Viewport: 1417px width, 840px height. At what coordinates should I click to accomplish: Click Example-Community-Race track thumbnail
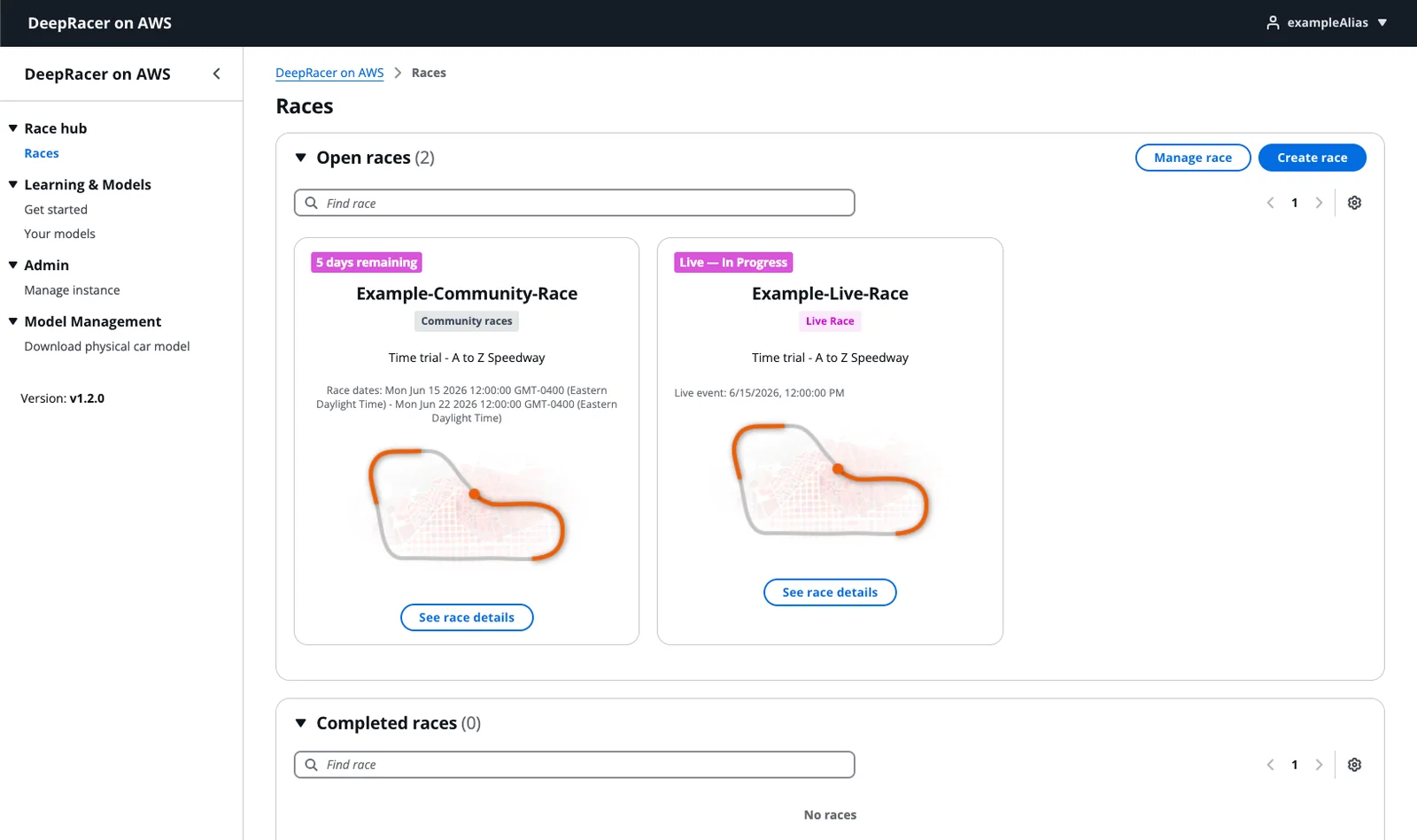click(x=467, y=505)
